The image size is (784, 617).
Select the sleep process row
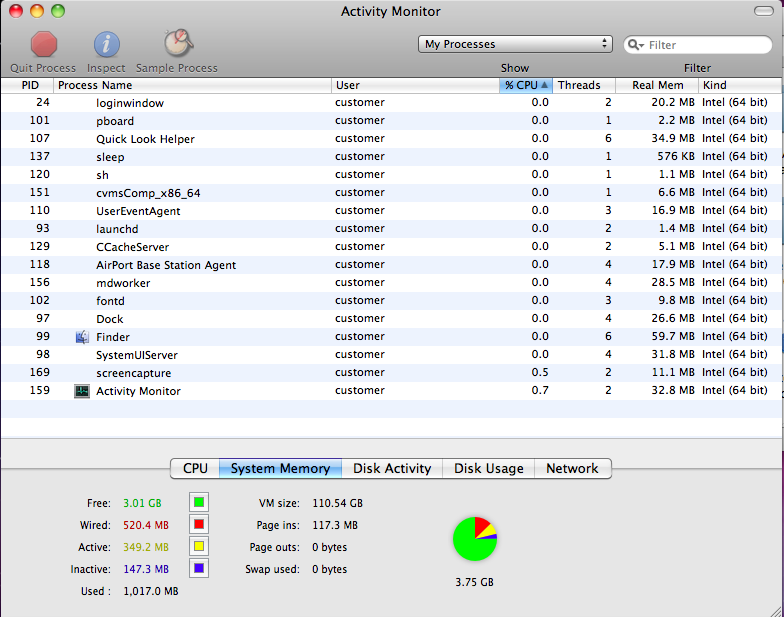click(391, 156)
